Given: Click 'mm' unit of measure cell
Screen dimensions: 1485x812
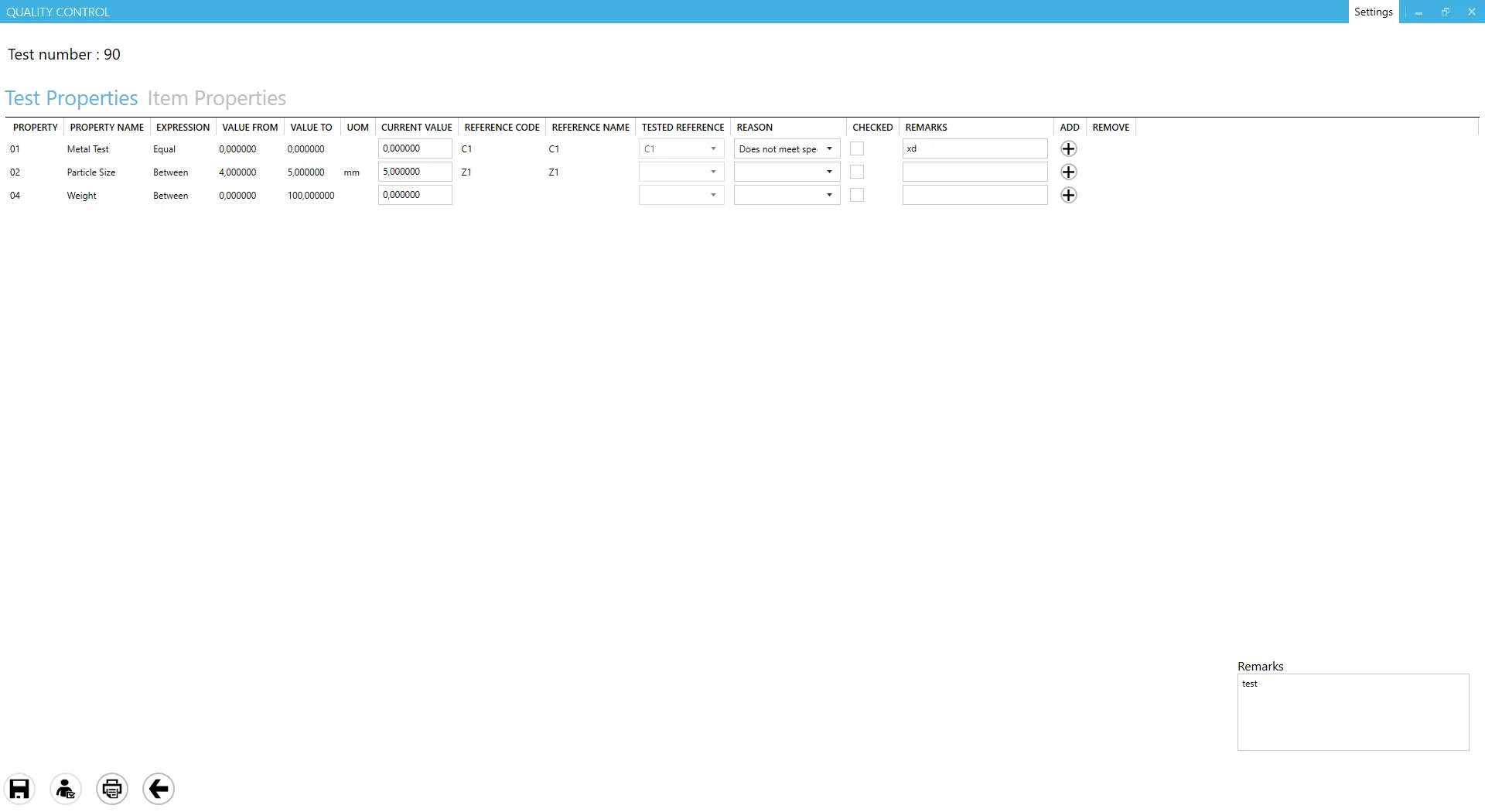Looking at the screenshot, I should pyautogui.click(x=351, y=172).
